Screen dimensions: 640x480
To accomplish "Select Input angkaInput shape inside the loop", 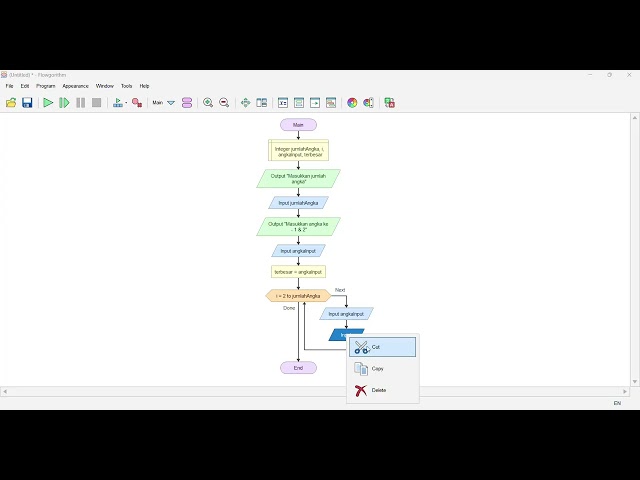I will click(346, 314).
